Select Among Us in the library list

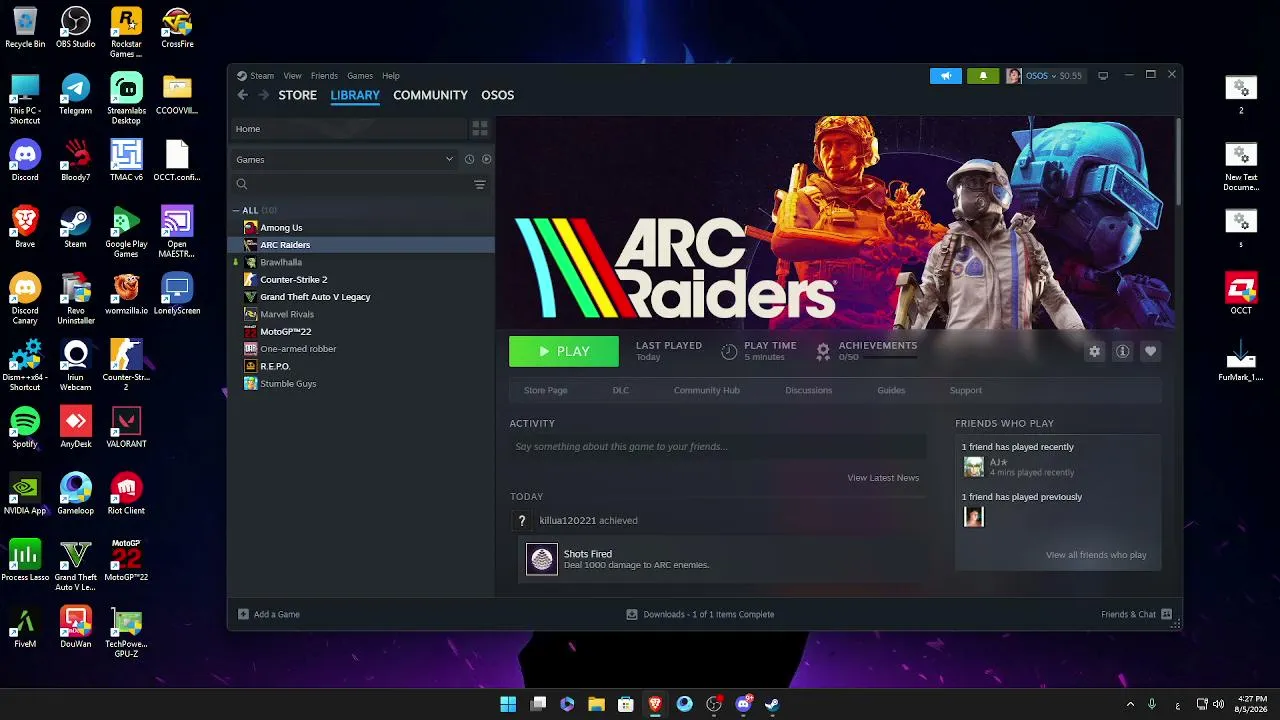pyautogui.click(x=363, y=228)
